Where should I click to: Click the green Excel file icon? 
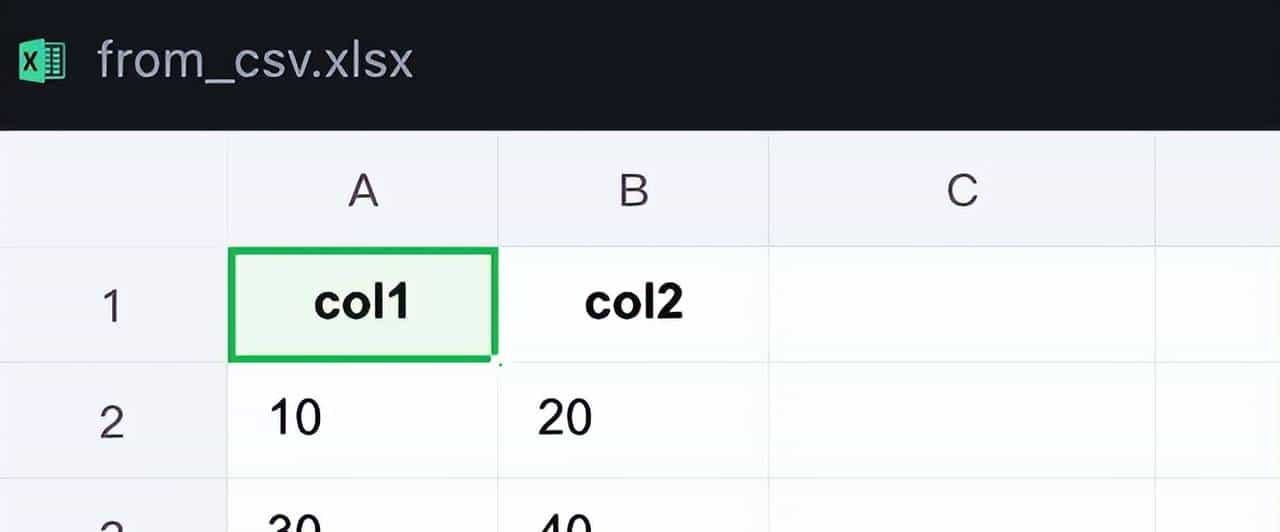[x=42, y=62]
